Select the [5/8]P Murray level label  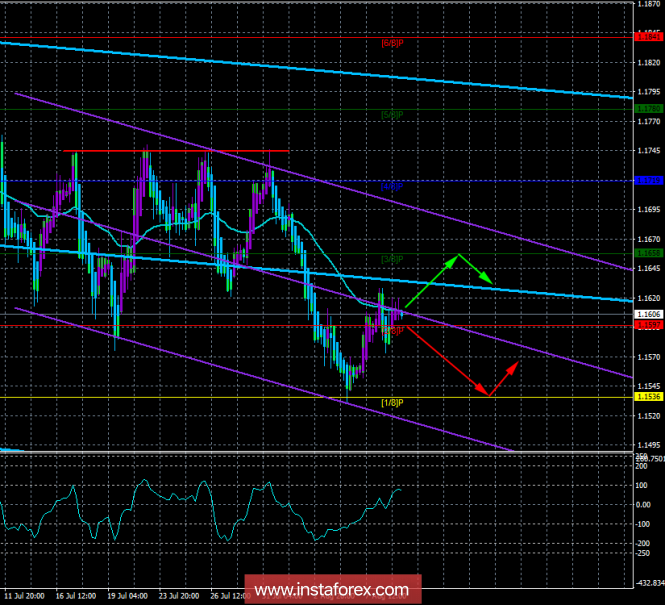(392, 115)
